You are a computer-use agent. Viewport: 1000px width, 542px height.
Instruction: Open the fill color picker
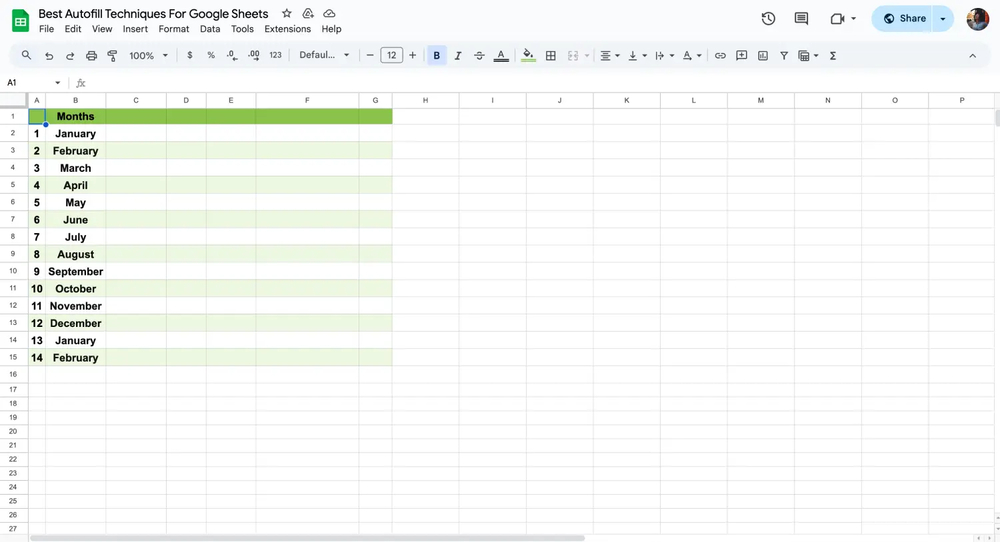coord(528,56)
